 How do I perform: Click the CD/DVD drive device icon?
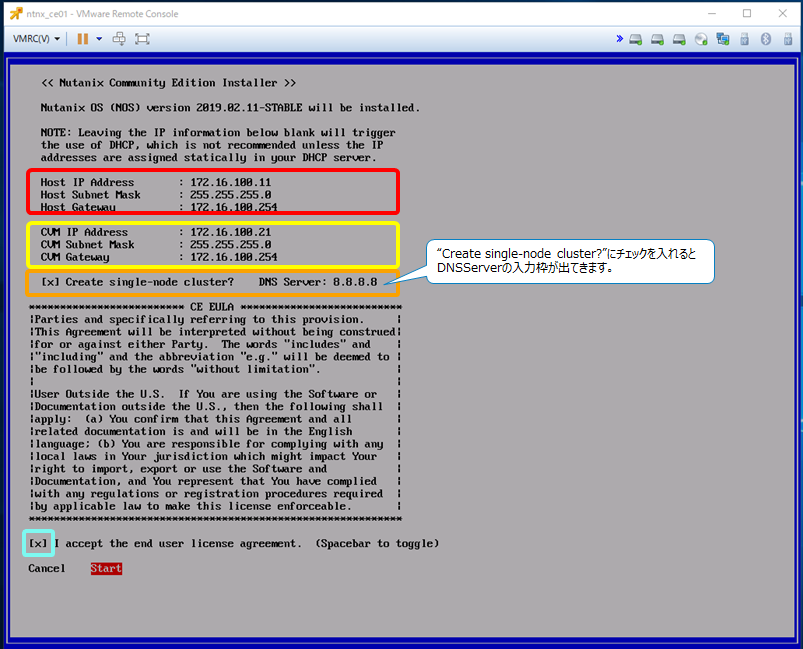(x=701, y=39)
